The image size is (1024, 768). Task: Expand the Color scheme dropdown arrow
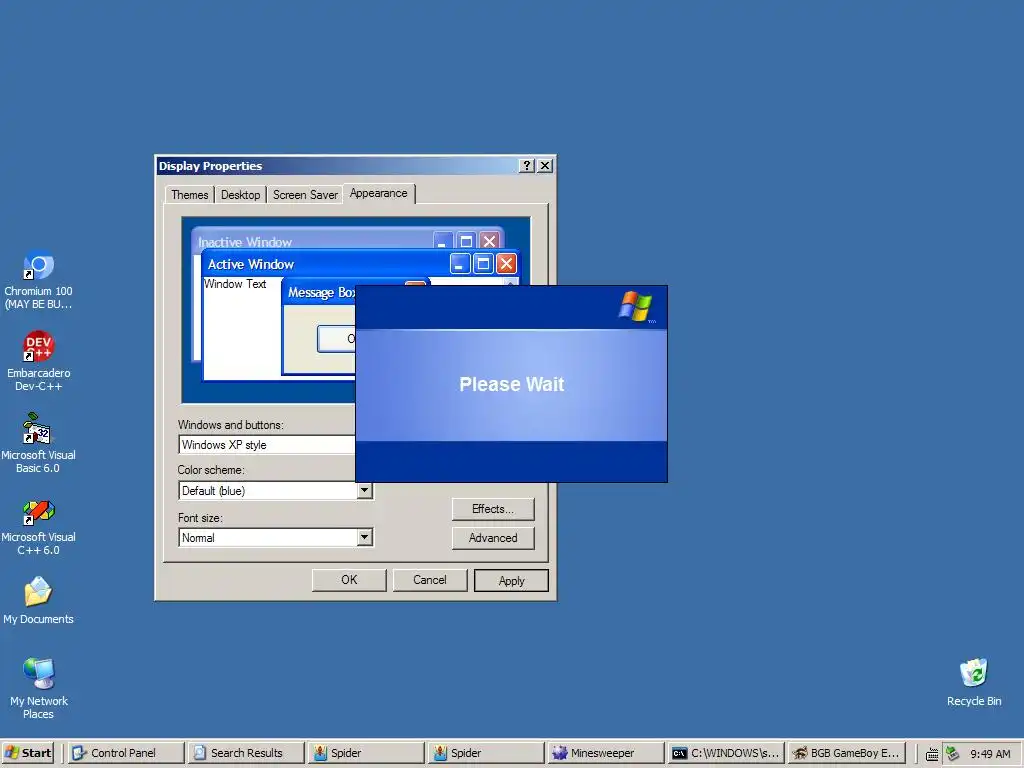[364, 490]
